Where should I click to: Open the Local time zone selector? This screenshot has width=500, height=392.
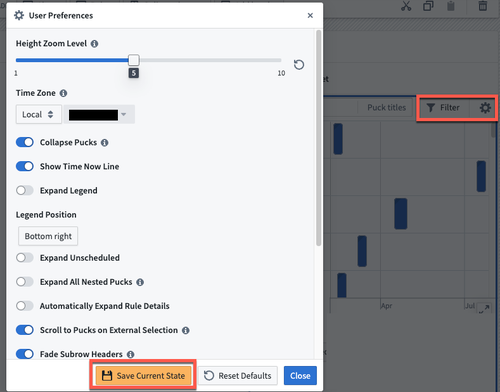(x=39, y=114)
